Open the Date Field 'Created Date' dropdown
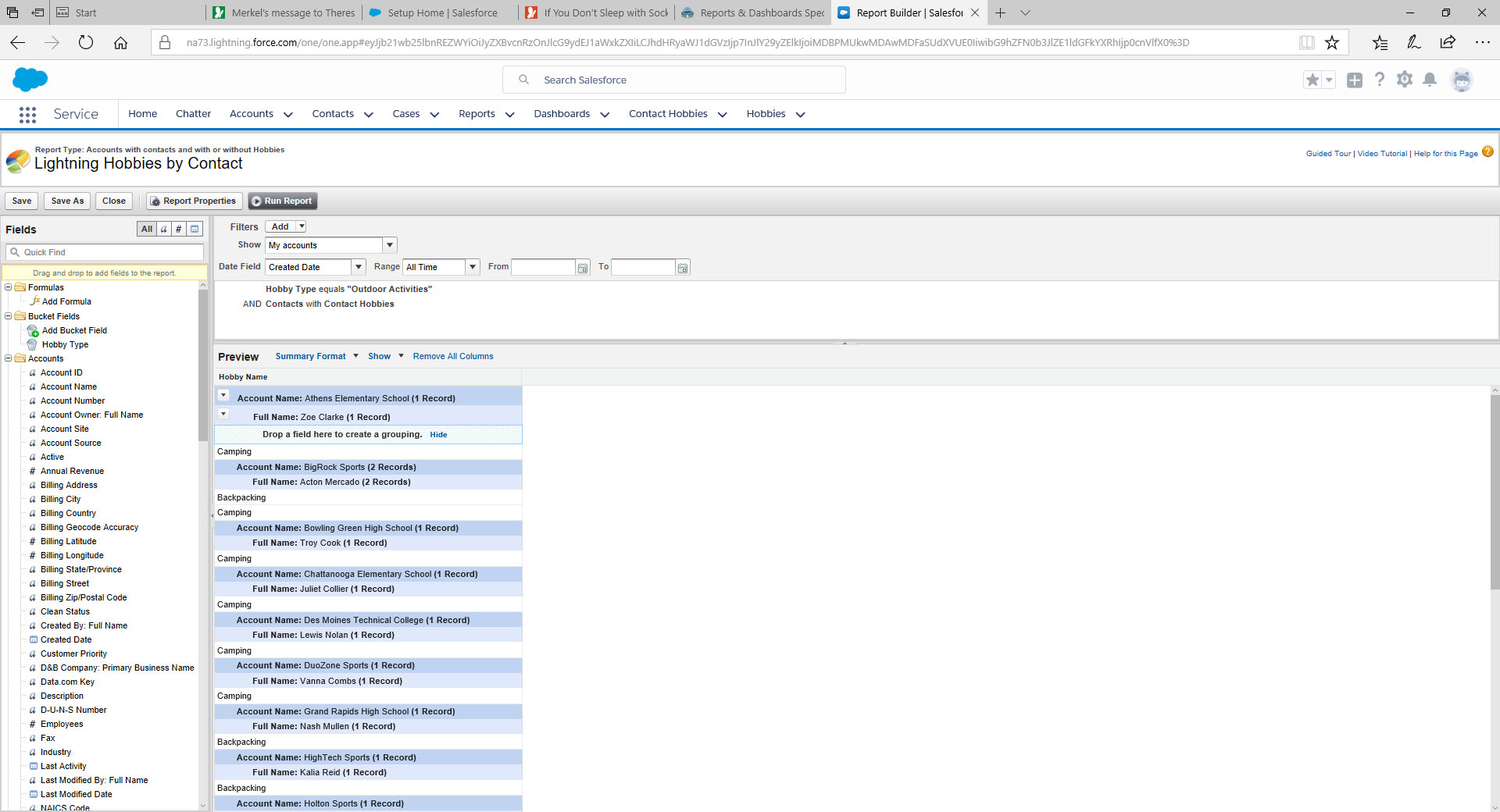Screen dimensions: 1500x812 [359, 268]
